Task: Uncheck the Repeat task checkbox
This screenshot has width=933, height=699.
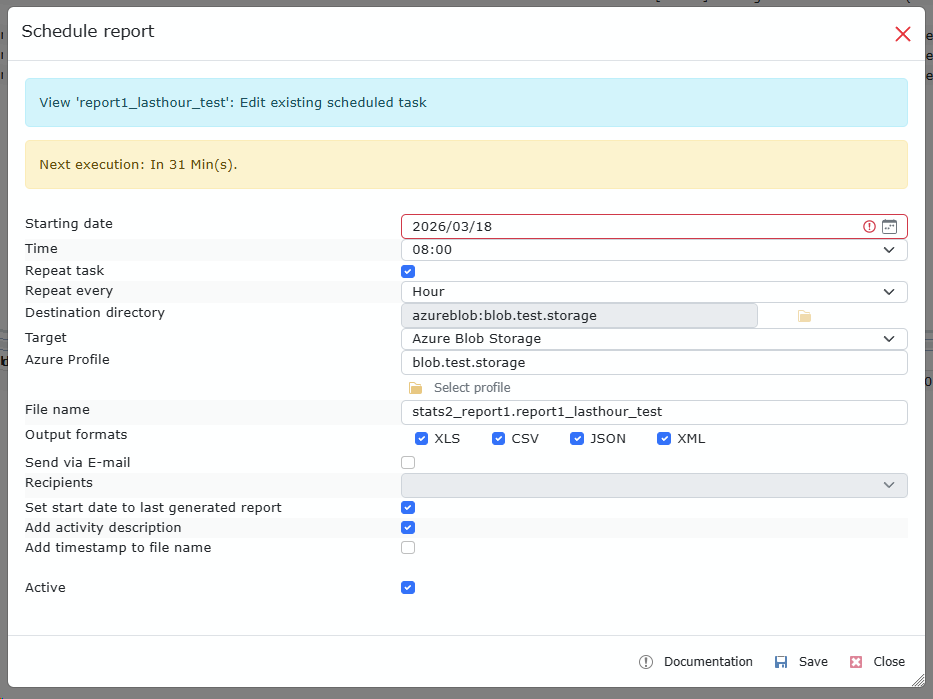Action: click(x=408, y=271)
